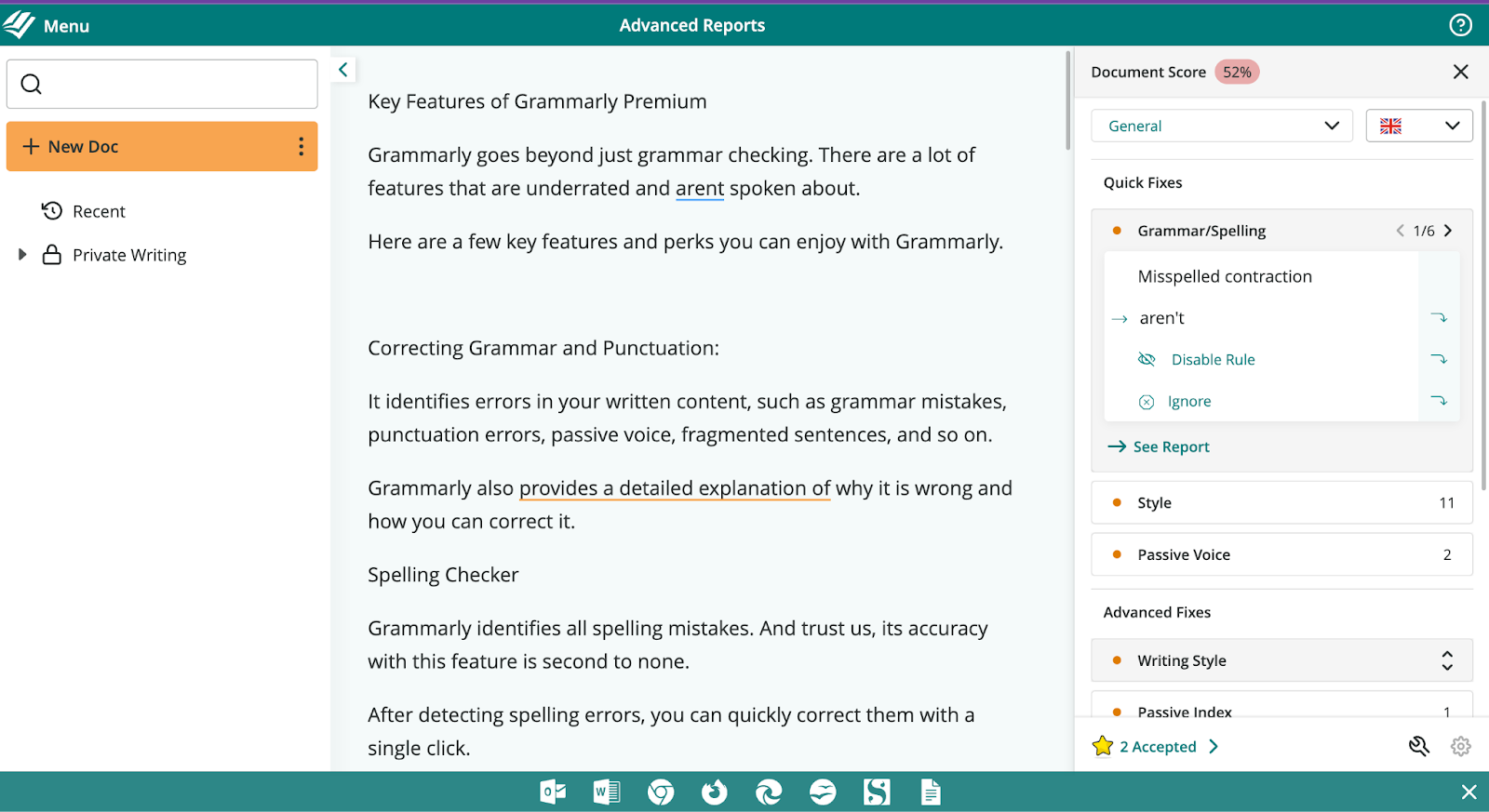
Task: Click the arrow beside Ignore
Action: coord(1439,401)
